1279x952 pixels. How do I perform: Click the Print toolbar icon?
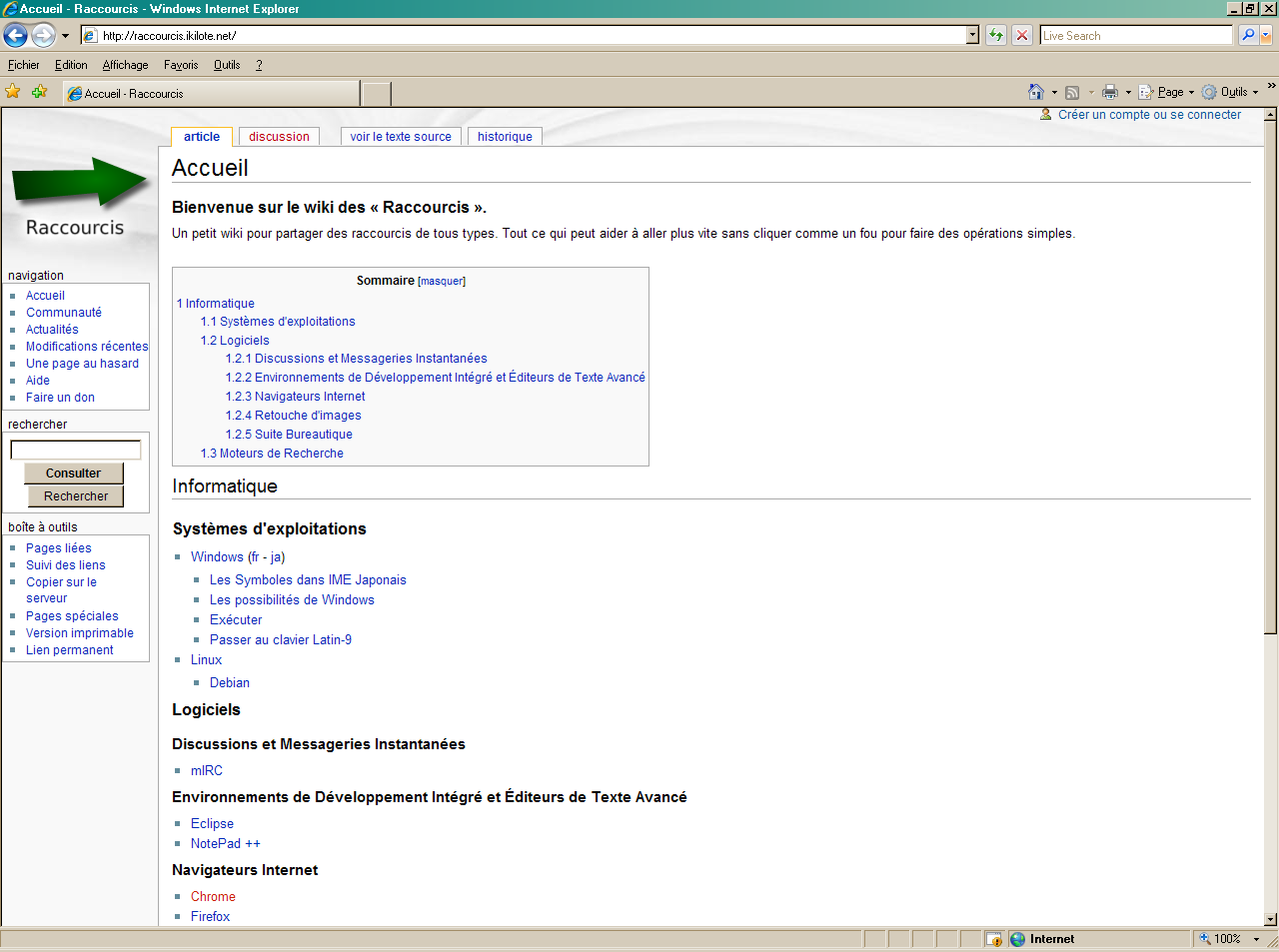(1110, 92)
